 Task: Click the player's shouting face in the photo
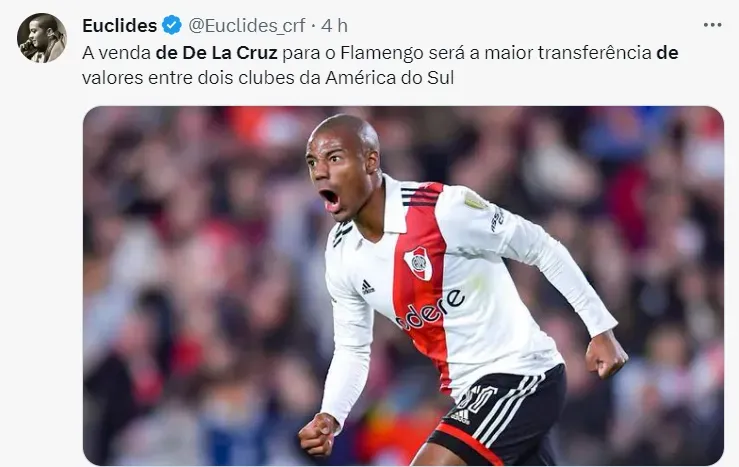[335, 177]
